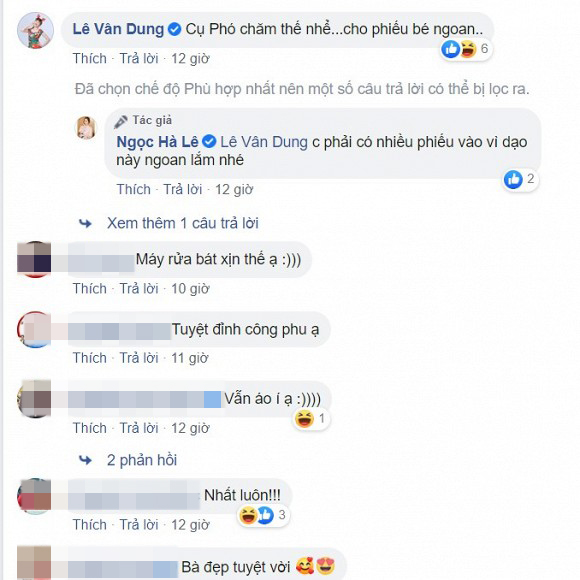Screen dimensions: 580x580
Task: Reply to 'Tuyệt đỉnh công phu ạ' comment
Action: pos(139,358)
